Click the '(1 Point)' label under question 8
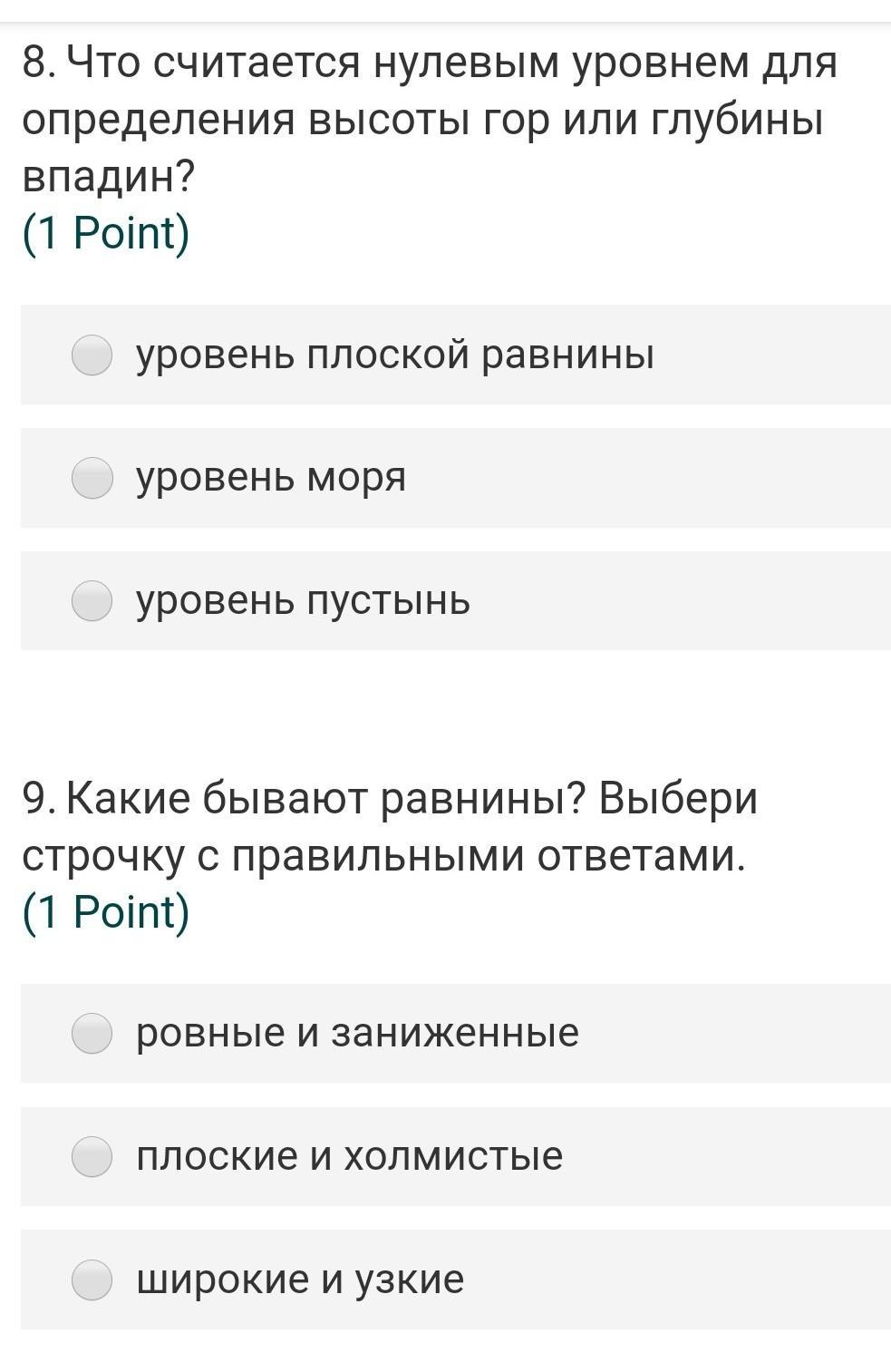Viewport: 891px width, 1372px height. pyautogui.click(x=106, y=234)
